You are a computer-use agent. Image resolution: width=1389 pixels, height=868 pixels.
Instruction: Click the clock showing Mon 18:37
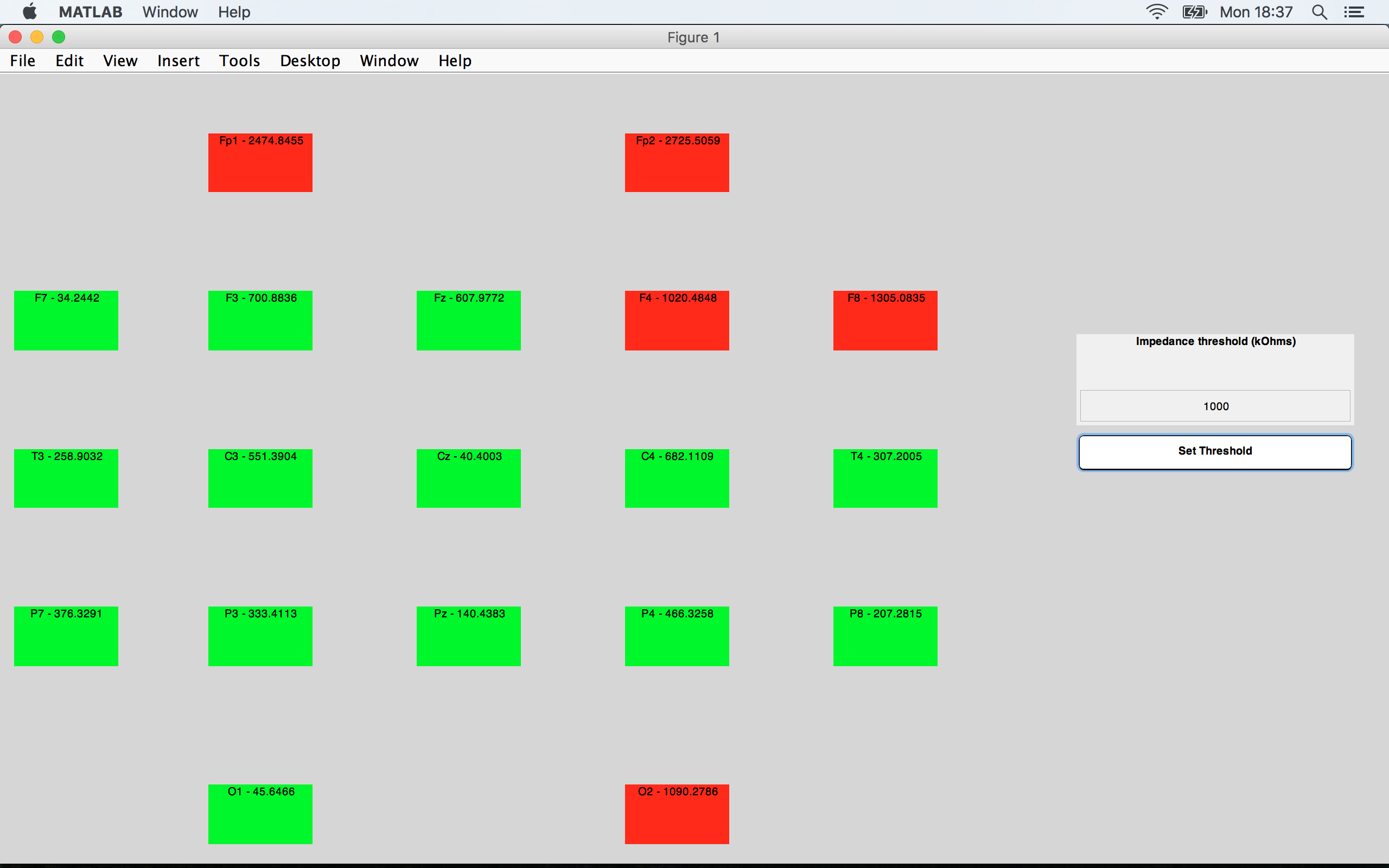[x=1256, y=12]
